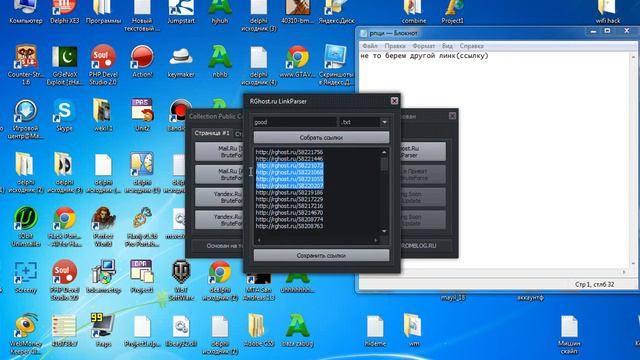Click the Mail.Ru BruteForce top button
The image size is (640, 360).
pyautogui.click(x=220, y=152)
